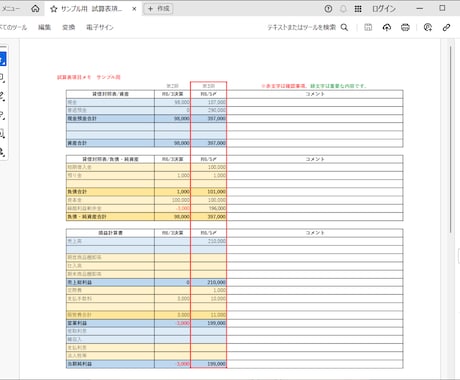Click the save file icon
This screenshot has height=380, width=460.
coord(368,27)
